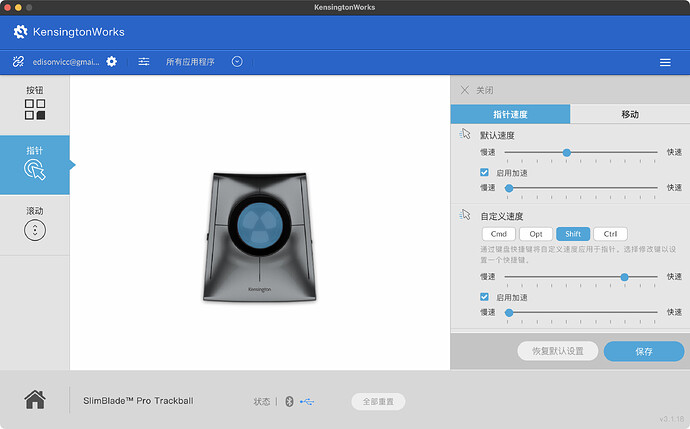690x429 pixels.
Task: Select the 按钮 buttons section
Action: pyautogui.click(x=35, y=104)
